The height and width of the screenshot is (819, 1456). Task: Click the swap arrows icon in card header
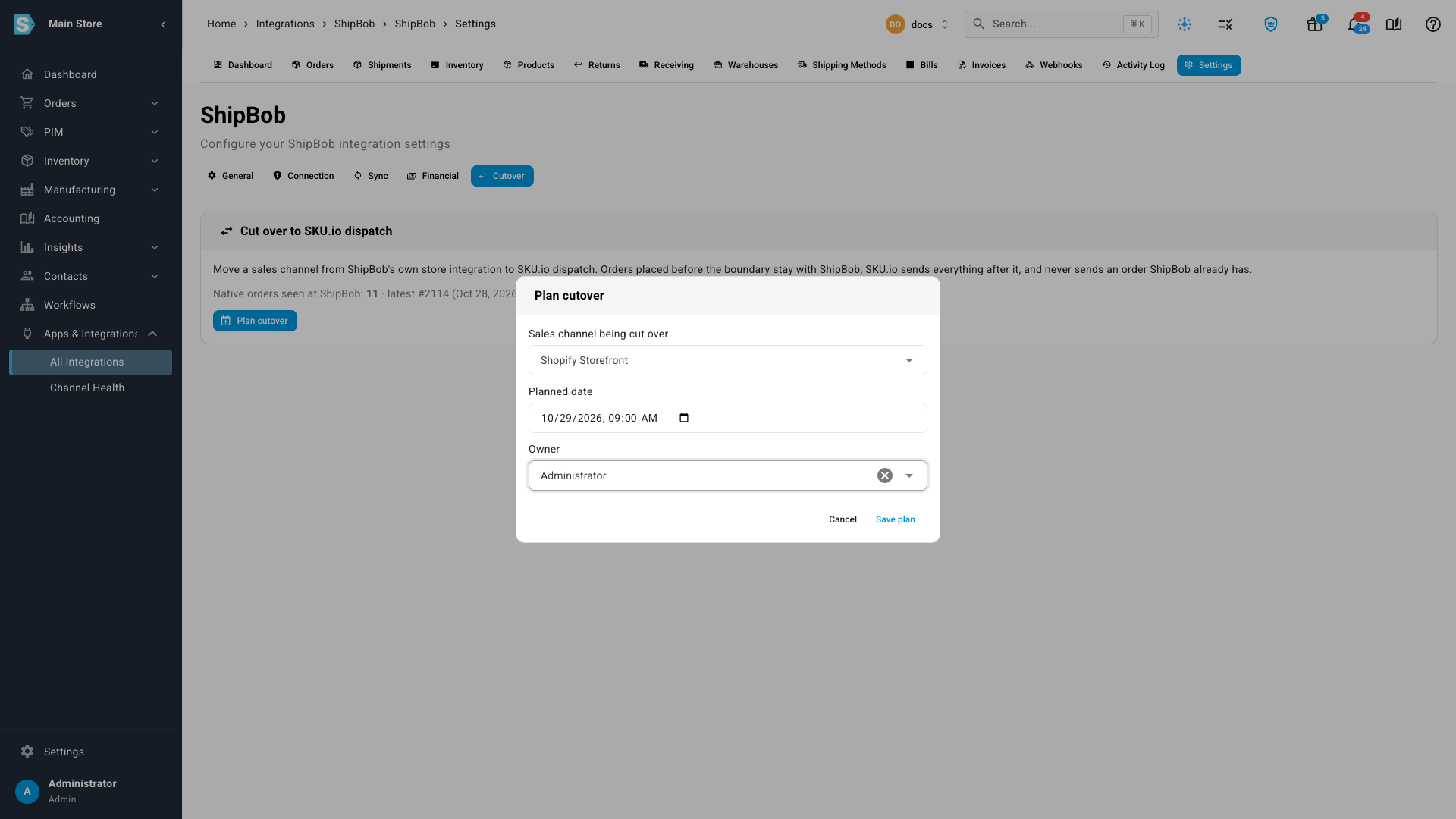[227, 231]
